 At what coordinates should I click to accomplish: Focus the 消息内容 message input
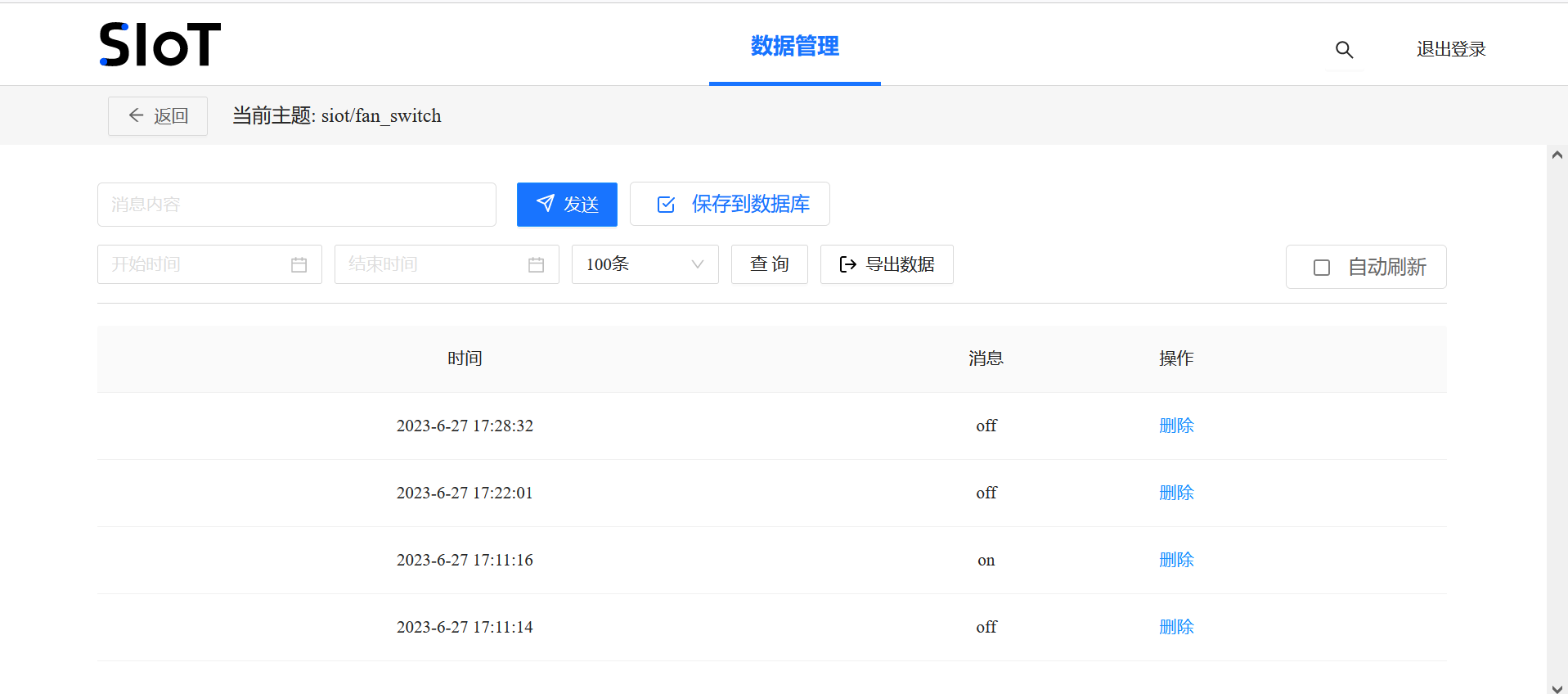point(297,204)
